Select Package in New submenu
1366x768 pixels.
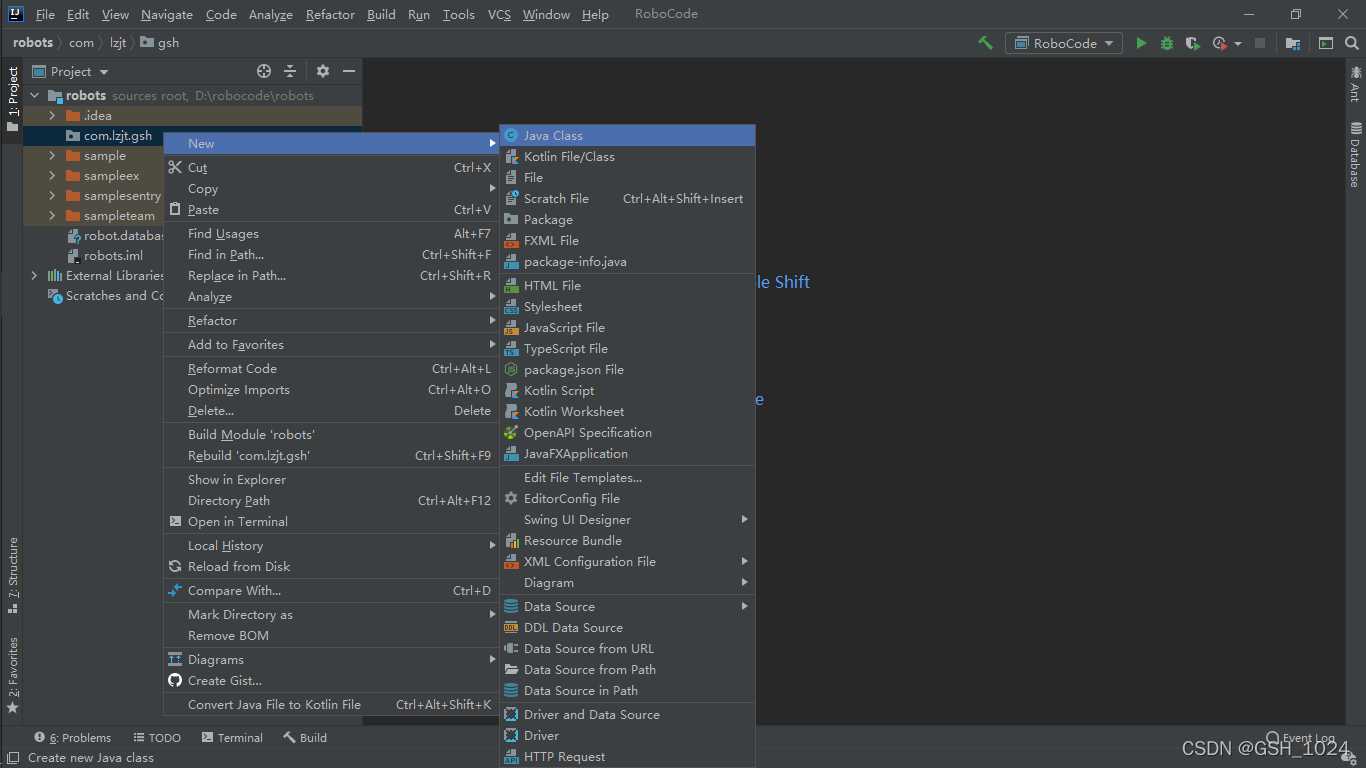pos(627,220)
